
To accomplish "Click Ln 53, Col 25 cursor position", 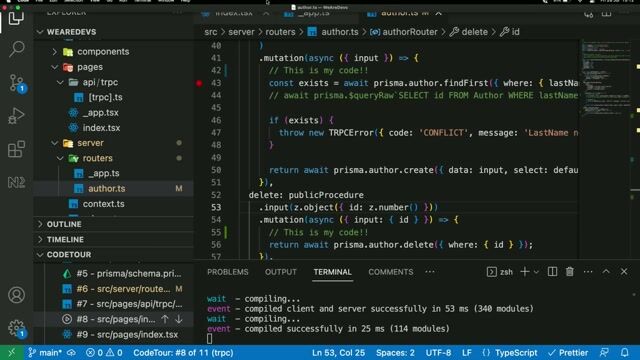I will click(x=338, y=353).
